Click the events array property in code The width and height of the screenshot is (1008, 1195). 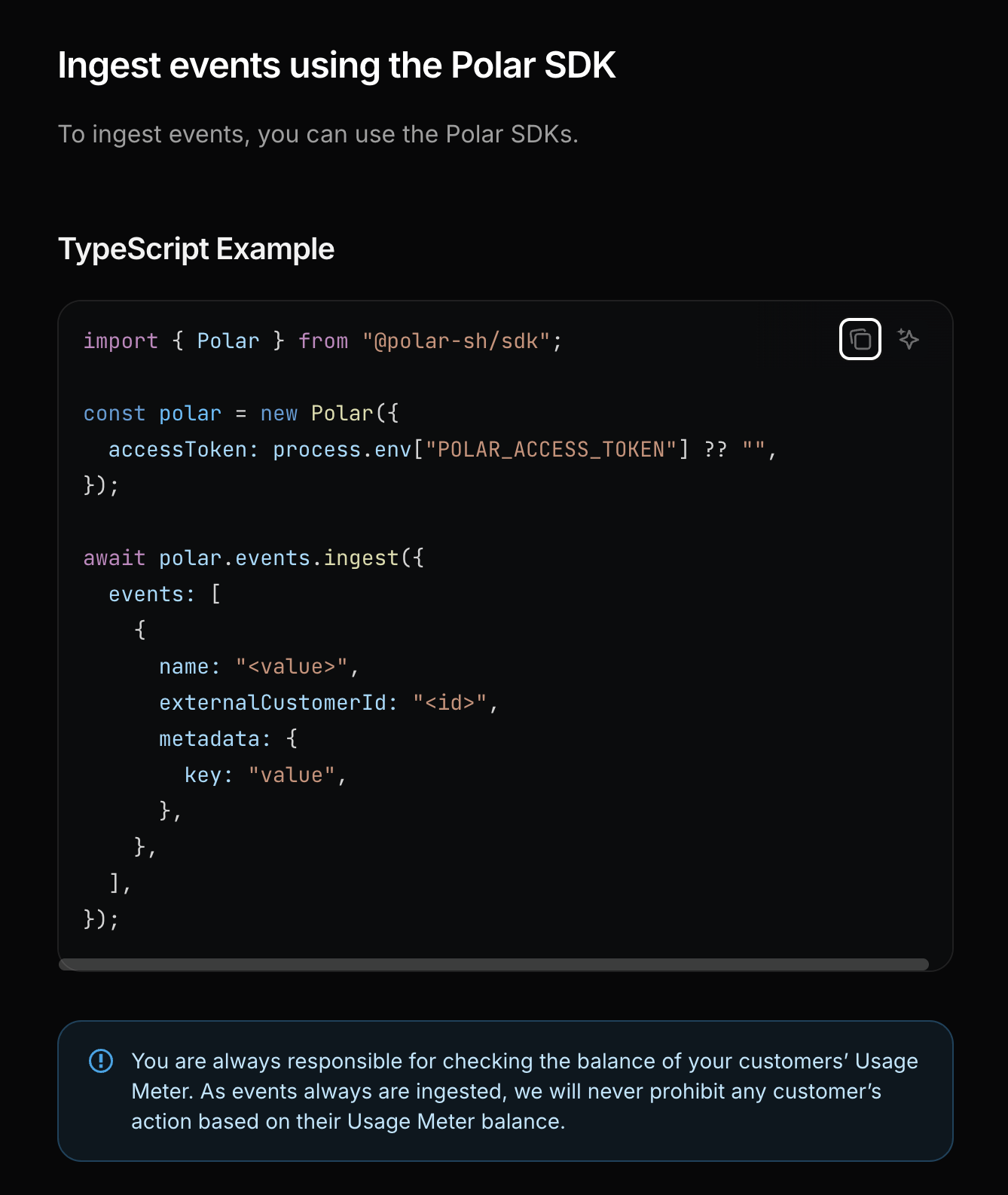146,594
